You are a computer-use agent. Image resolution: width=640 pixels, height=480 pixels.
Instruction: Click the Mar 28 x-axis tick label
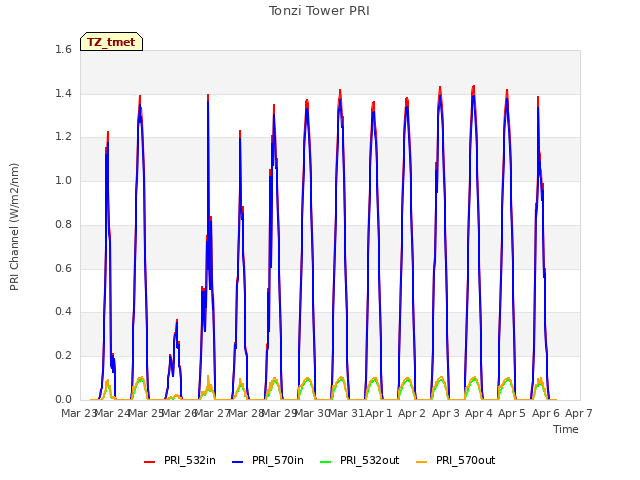(246, 413)
